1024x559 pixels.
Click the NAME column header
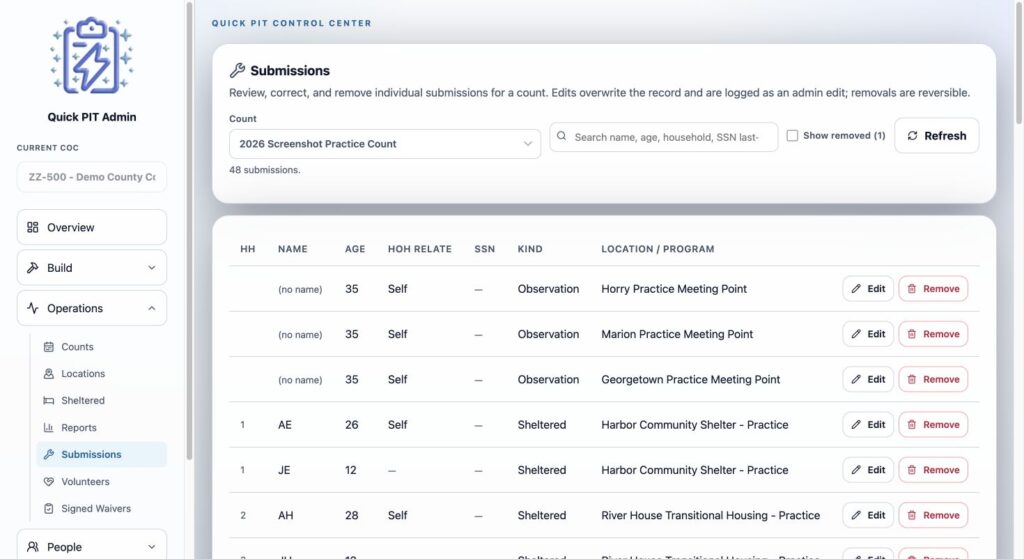(293, 249)
